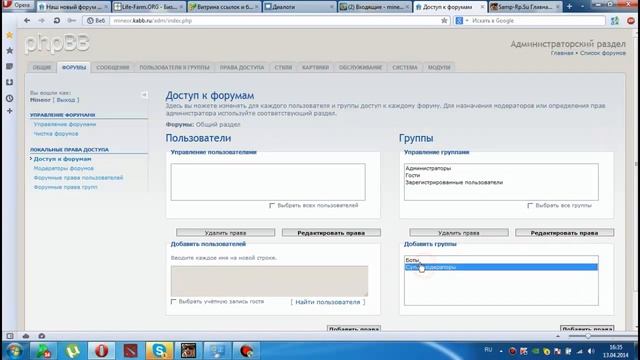This screenshot has width=640, height=360.
Task: Open a new tab with the plus button
Action: pyautogui.click(x=569, y=7)
